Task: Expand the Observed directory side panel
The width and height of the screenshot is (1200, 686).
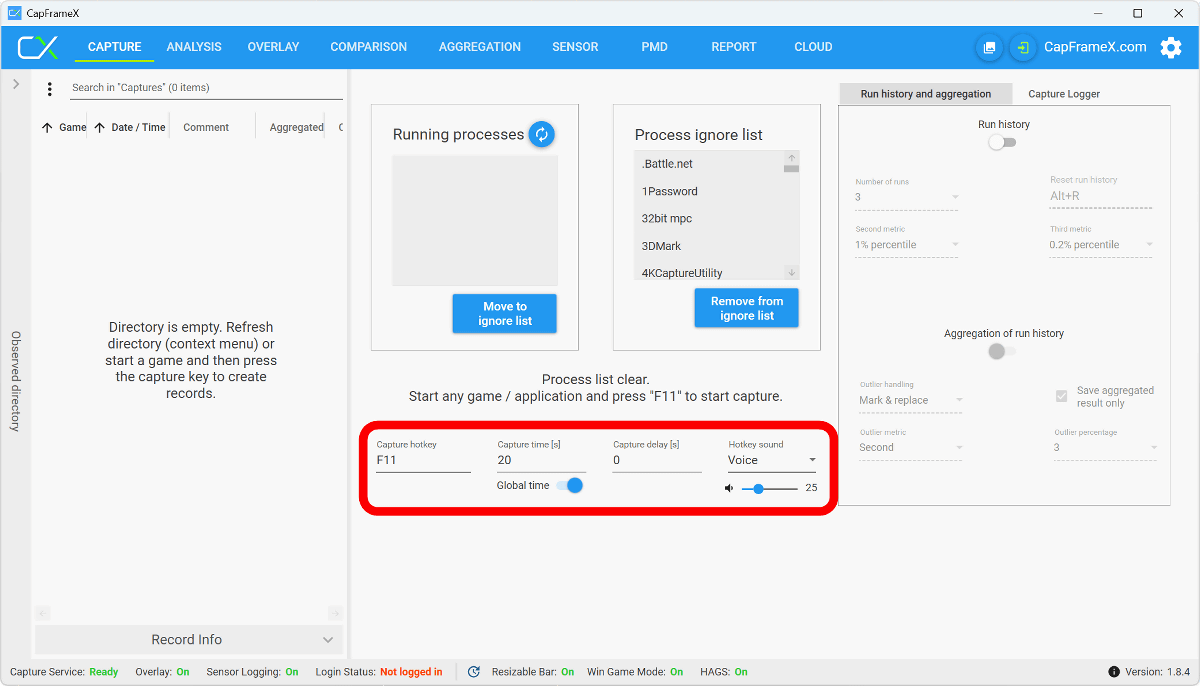Action: pos(16,85)
